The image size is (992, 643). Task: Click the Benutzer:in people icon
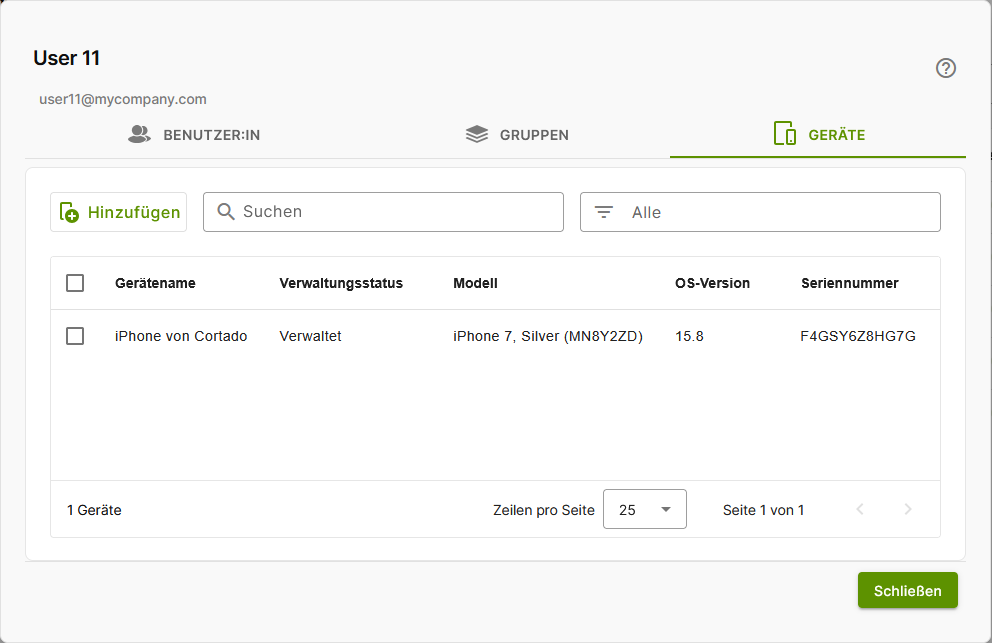[139, 134]
